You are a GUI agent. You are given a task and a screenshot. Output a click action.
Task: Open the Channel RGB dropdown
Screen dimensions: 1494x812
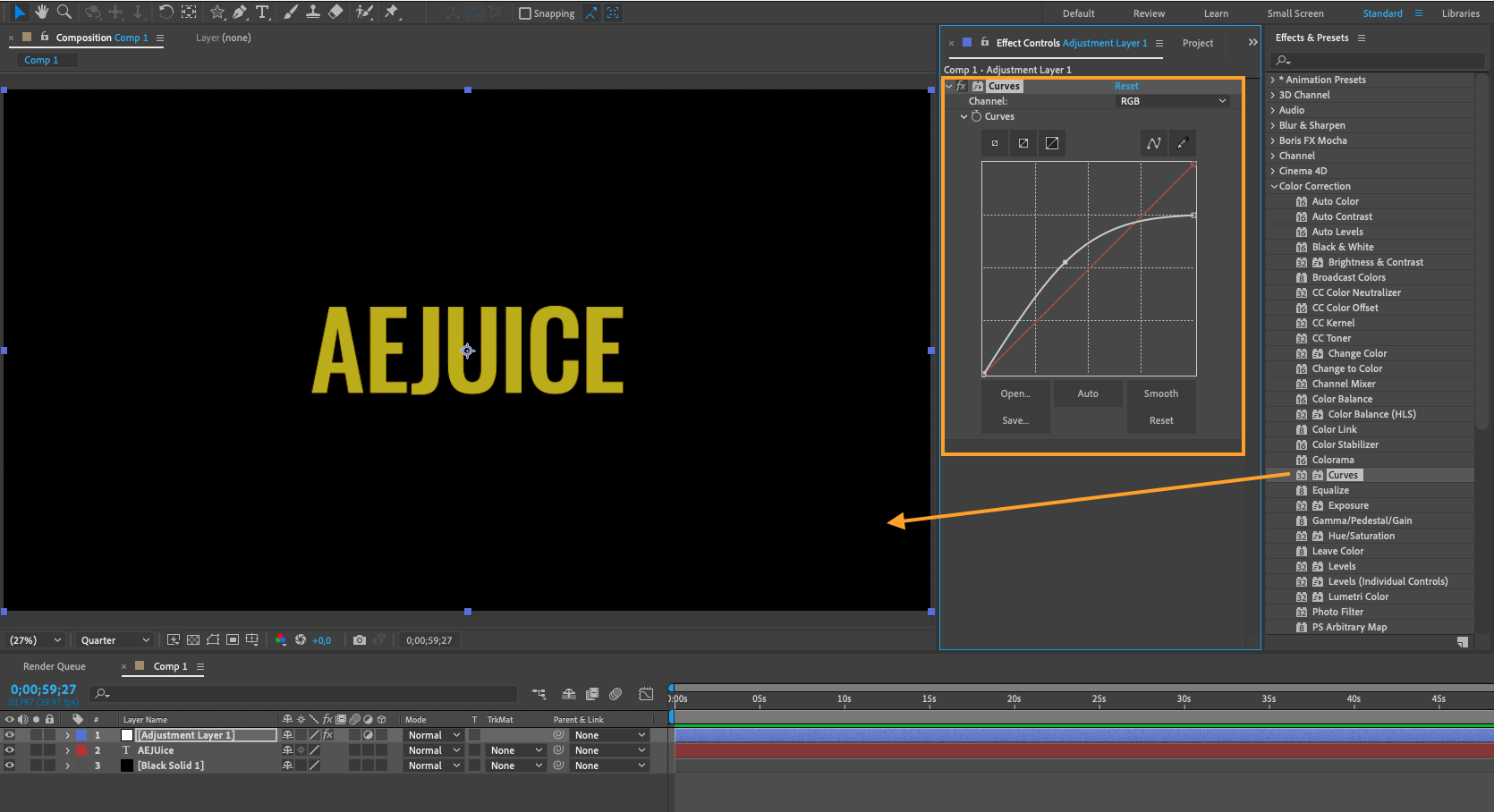pyautogui.click(x=1172, y=101)
